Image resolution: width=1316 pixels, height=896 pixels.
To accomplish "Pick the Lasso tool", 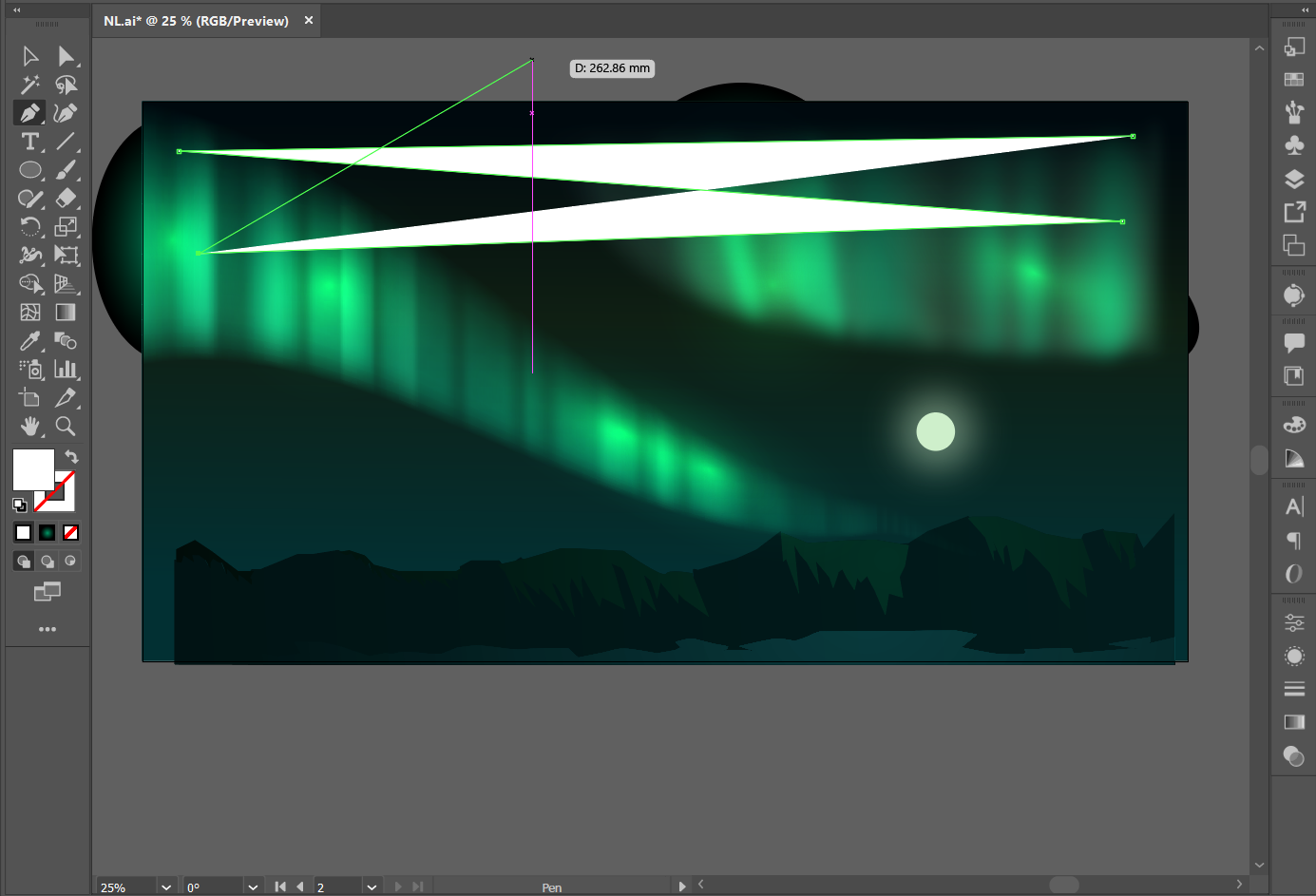I will tap(66, 85).
